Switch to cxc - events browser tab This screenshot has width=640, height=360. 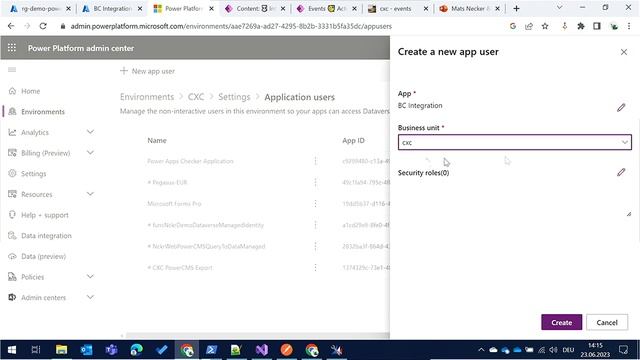[398, 9]
